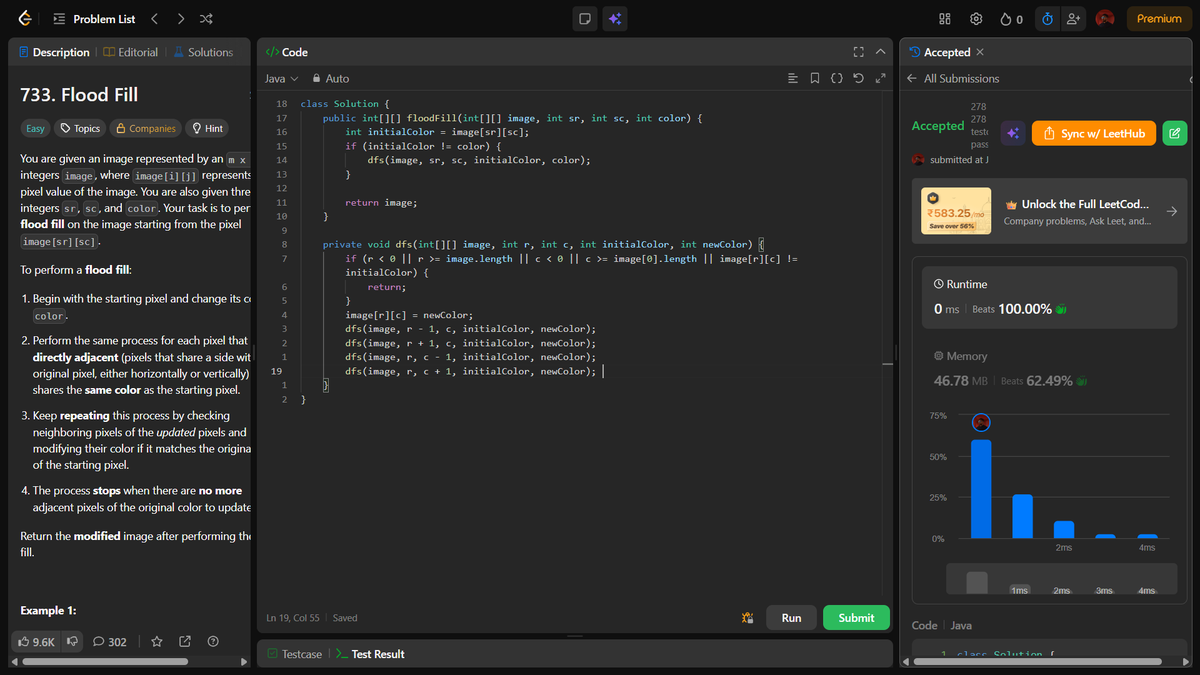Open the Problem List panel
Image resolution: width=1200 pixels, height=675 pixels.
(94, 19)
